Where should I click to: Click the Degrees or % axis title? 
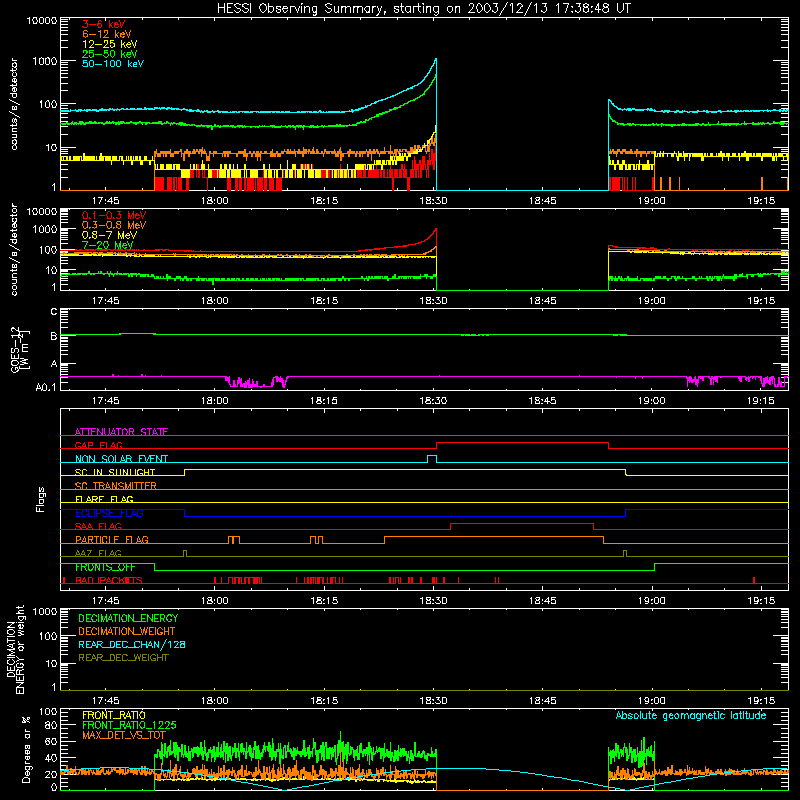pyautogui.click(x=25, y=750)
